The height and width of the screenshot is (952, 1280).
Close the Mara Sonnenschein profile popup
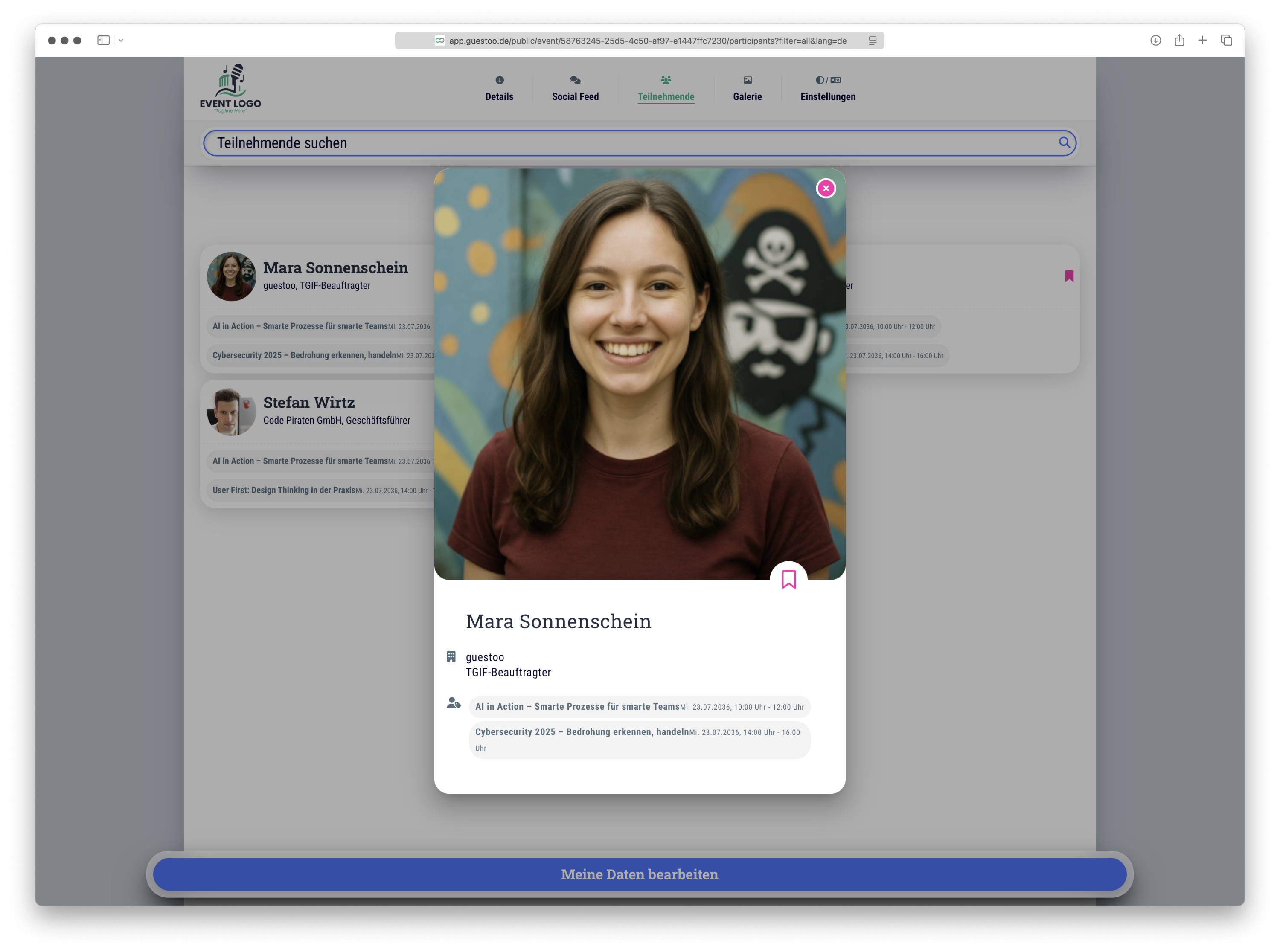(x=825, y=189)
